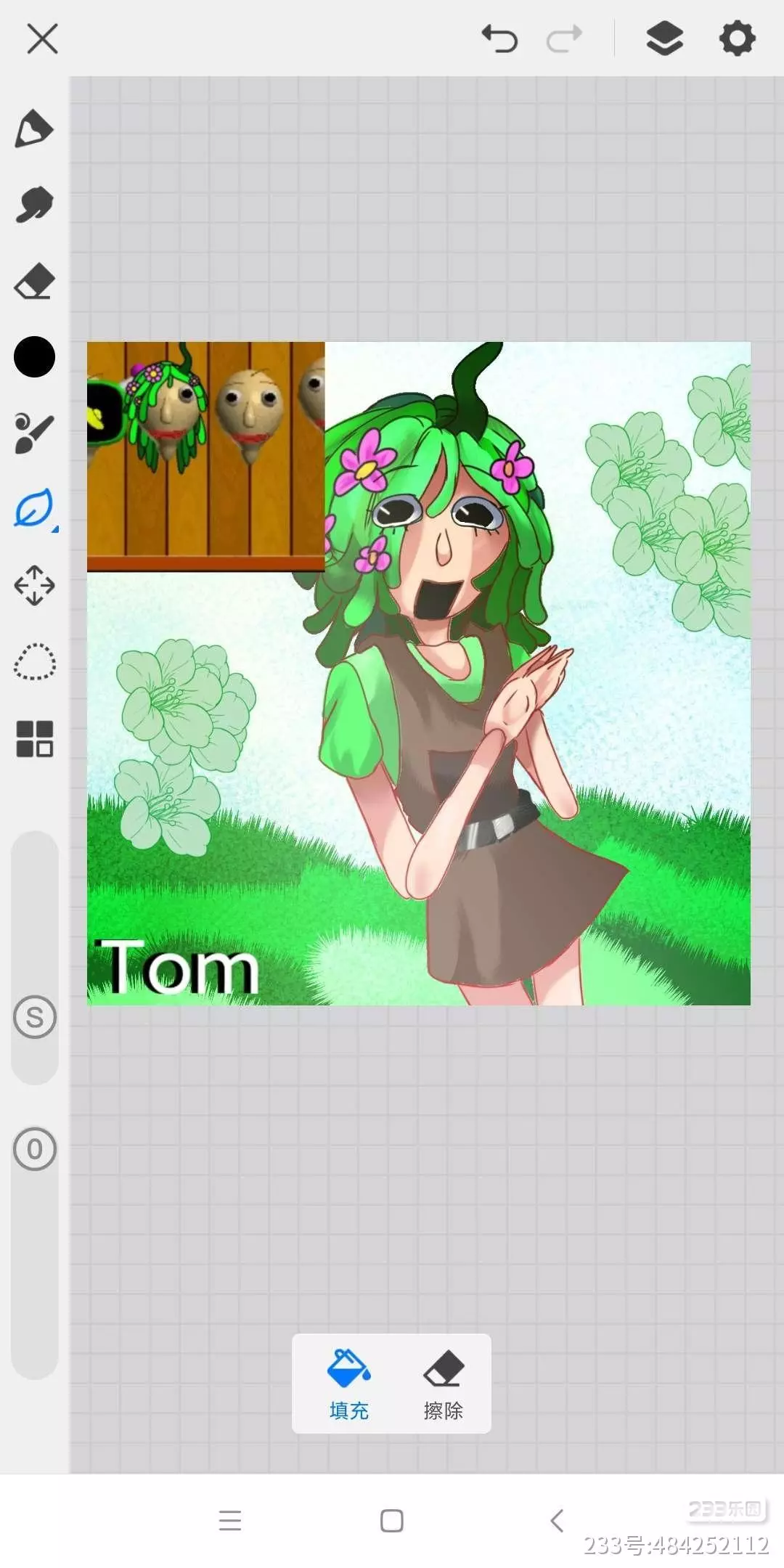The height and width of the screenshot is (1568, 784).
Task: Click the reference image thumbnail on canvas
Action: point(205,456)
